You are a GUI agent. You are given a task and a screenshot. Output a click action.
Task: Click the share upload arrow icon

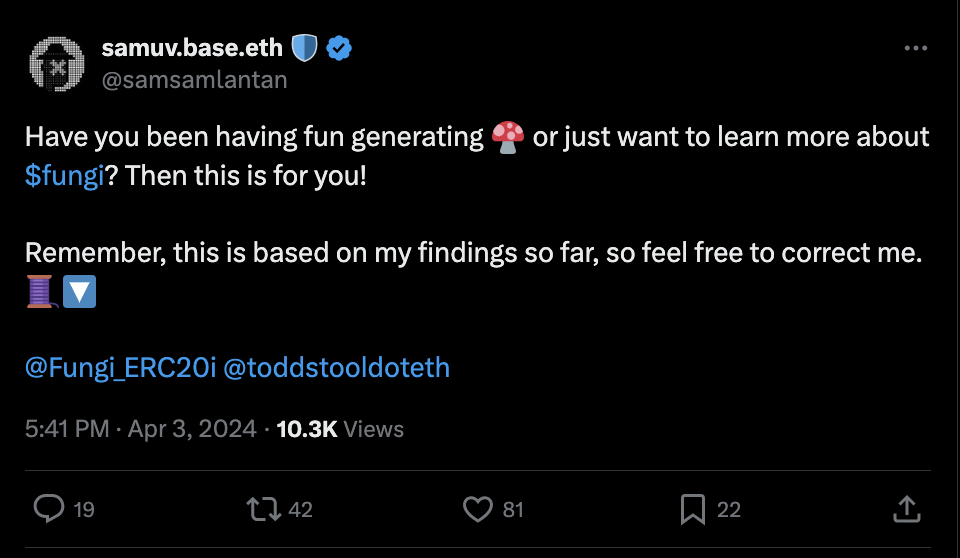pyautogui.click(x=906, y=509)
